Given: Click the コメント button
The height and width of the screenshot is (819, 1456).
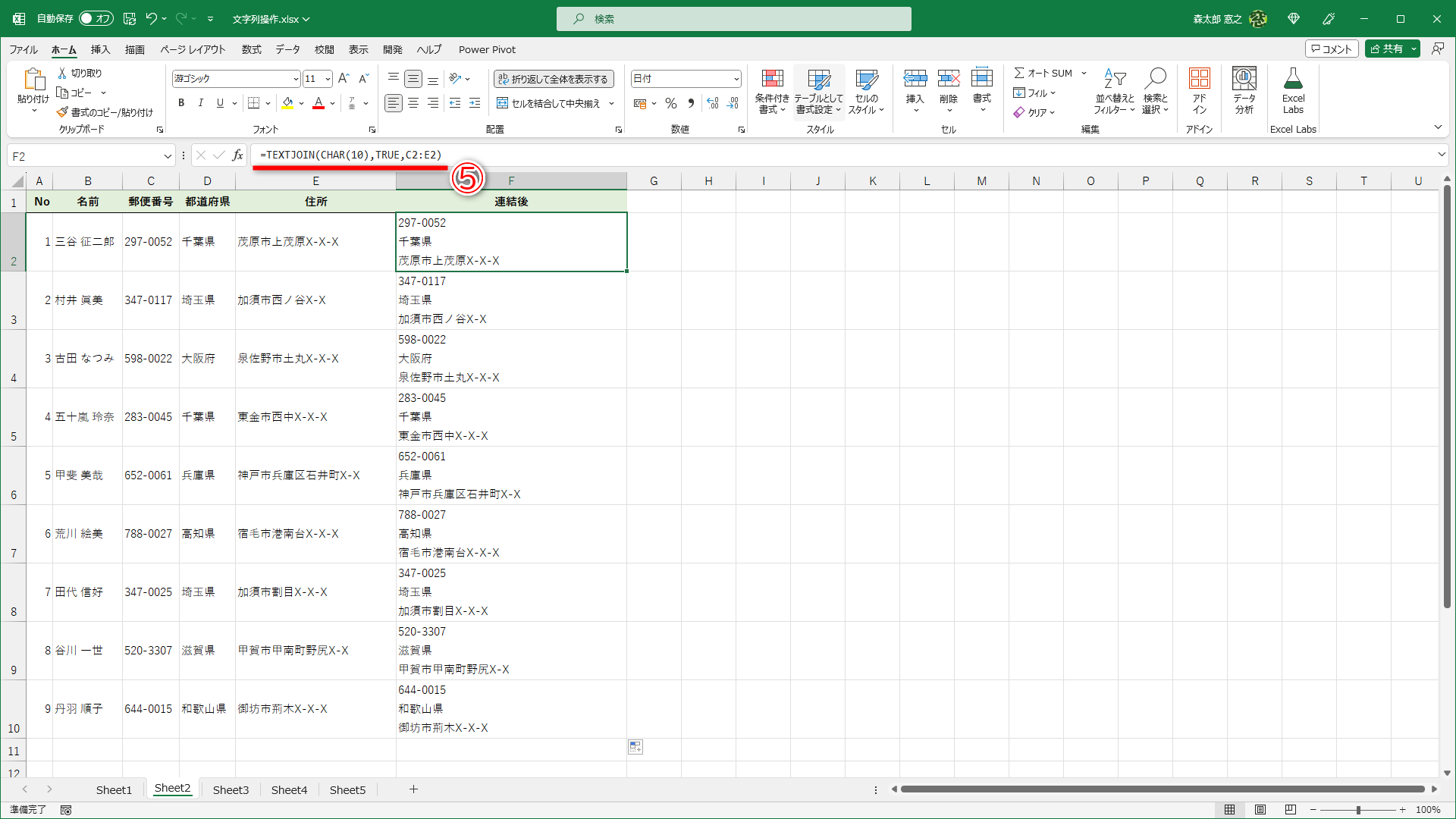Looking at the screenshot, I should [x=1332, y=49].
